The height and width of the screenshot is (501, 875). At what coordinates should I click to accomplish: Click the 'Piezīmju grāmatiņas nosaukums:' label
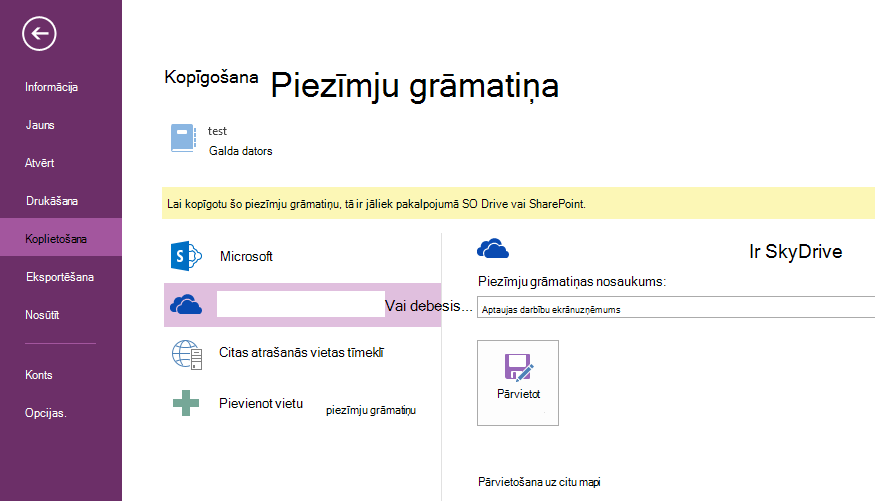(x=572, y=282)
